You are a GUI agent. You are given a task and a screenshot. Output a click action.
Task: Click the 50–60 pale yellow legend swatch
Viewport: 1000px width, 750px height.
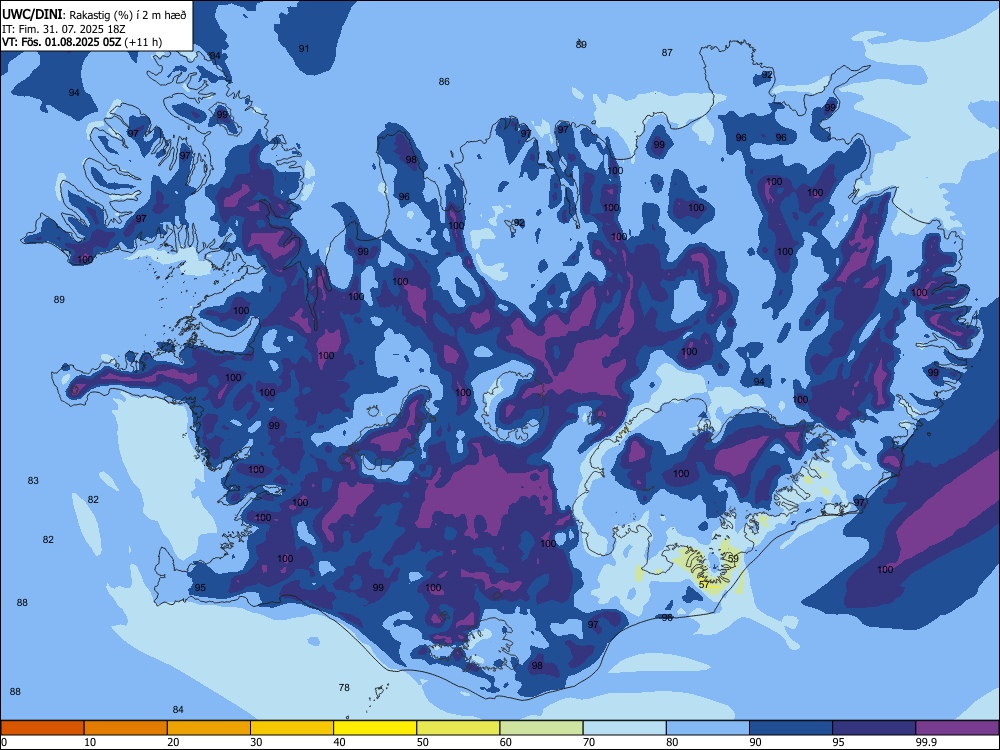(x=459, y=728)
